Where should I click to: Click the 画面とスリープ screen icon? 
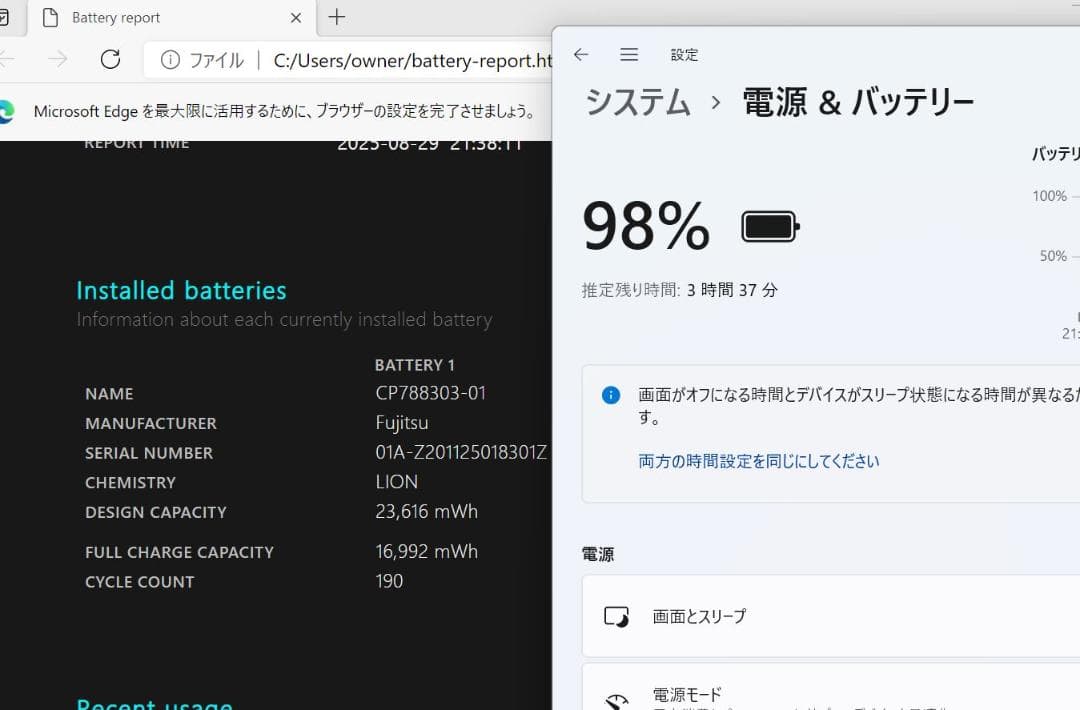pyautogui.click(x=616, y=617)
